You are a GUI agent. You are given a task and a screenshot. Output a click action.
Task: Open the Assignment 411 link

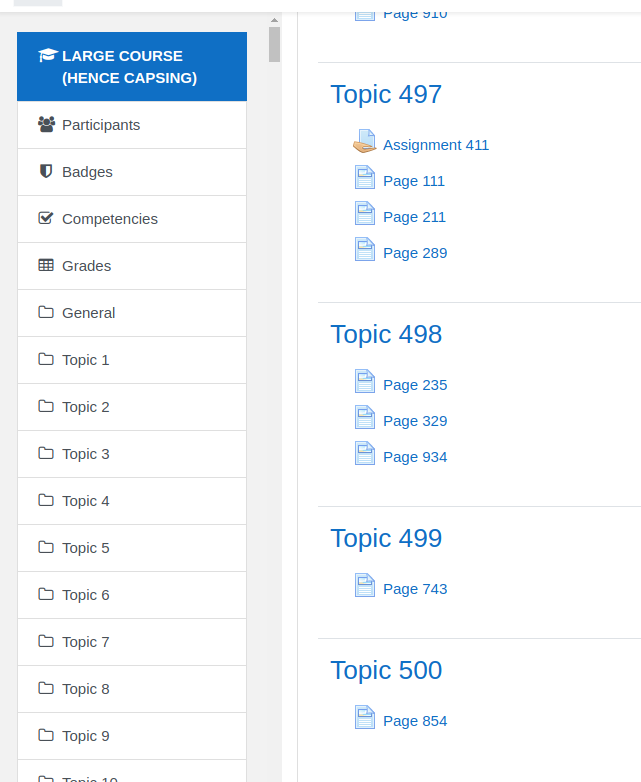pos(436,145)
